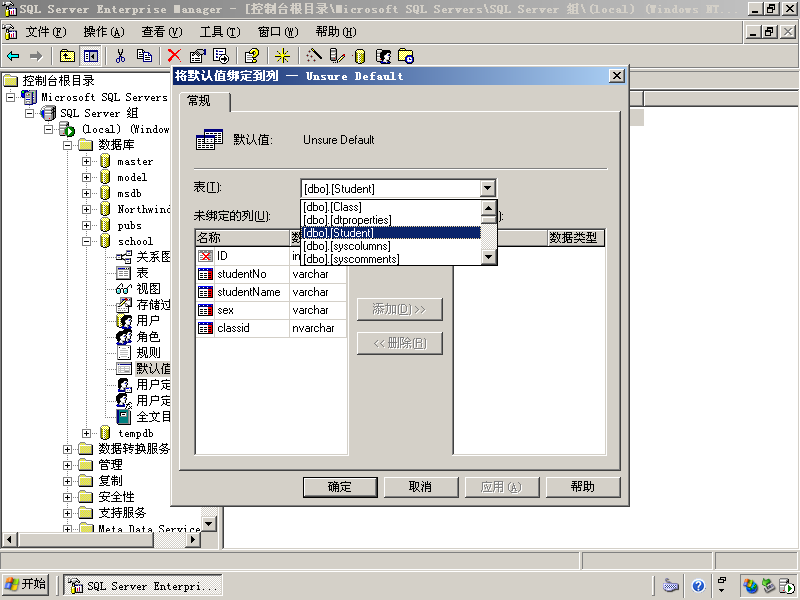Click the Windows 开始 start button
Viewport: 800px width, 600px height.
(x=26, y=584)
